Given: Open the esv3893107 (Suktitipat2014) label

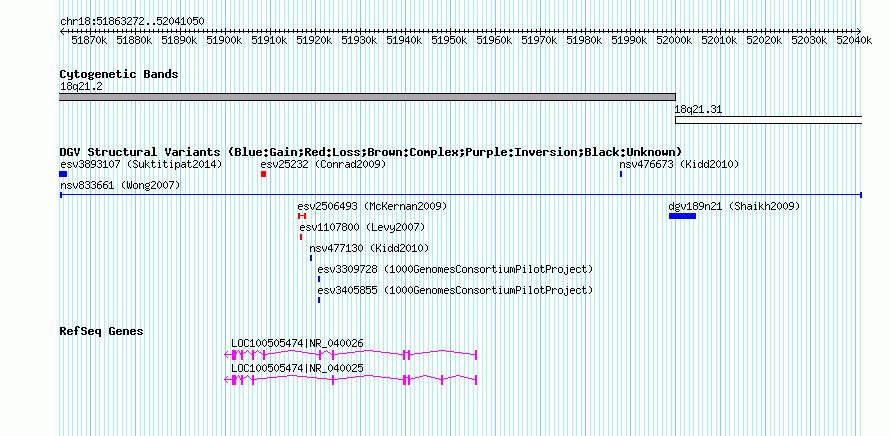Looking at the screenshot, I should (x=141, y=165).
